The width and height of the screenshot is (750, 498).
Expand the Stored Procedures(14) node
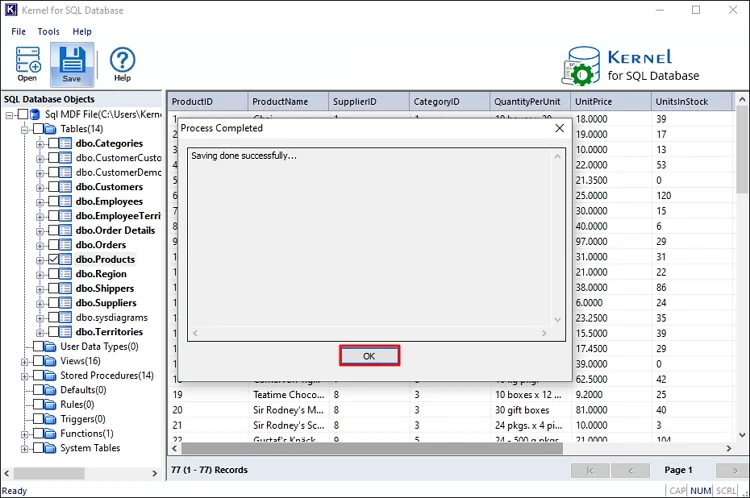(x=24, y=376)
